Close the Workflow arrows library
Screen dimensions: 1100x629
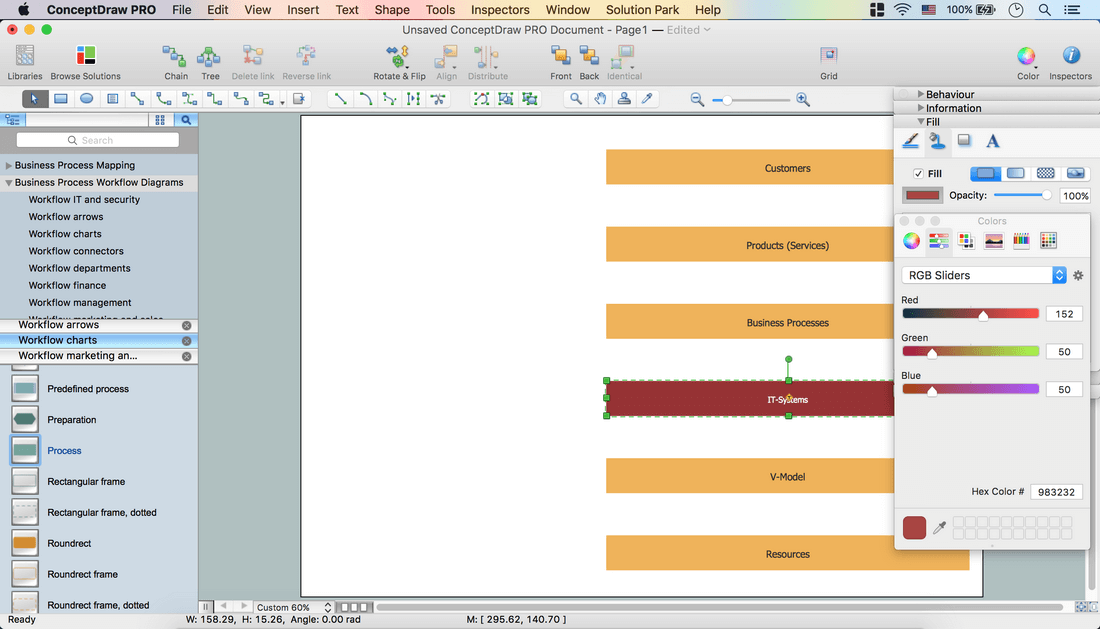pyautogui.click(x=187, y=325)
